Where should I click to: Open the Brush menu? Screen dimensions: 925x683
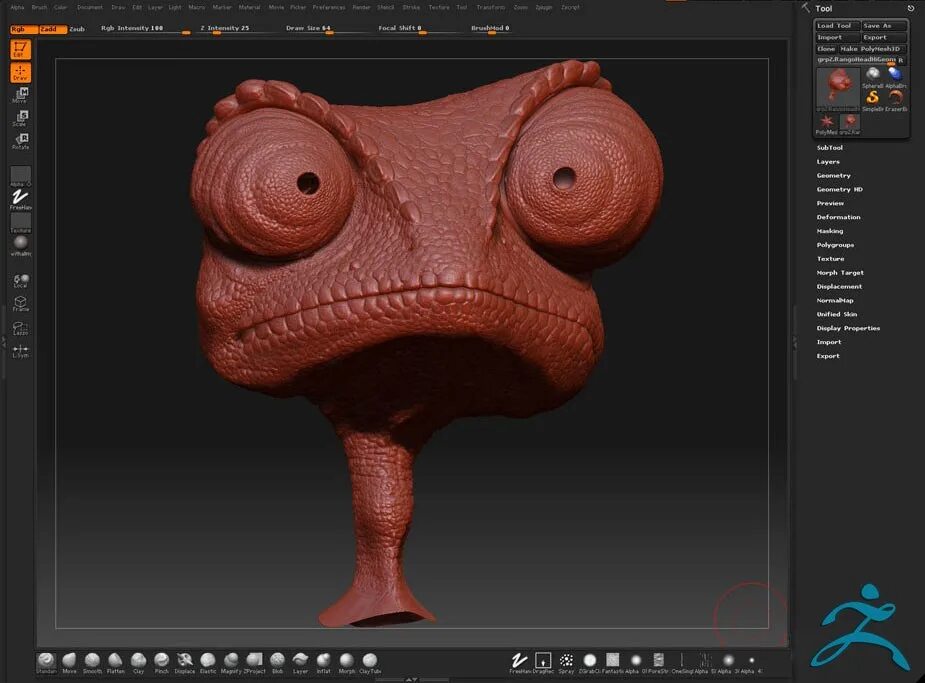(40, 8)
